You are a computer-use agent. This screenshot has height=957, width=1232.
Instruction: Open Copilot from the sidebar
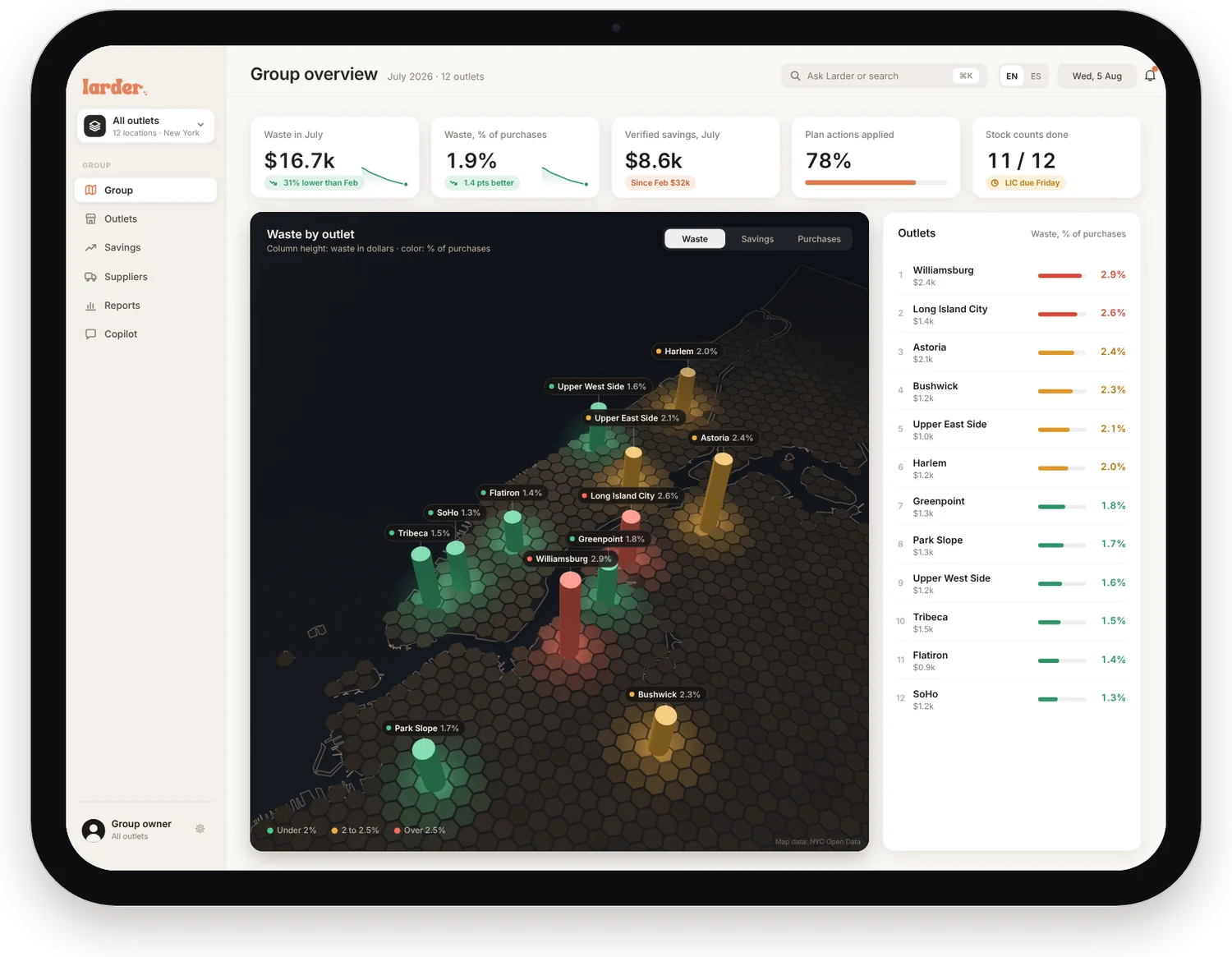click(x=145, y=334)
